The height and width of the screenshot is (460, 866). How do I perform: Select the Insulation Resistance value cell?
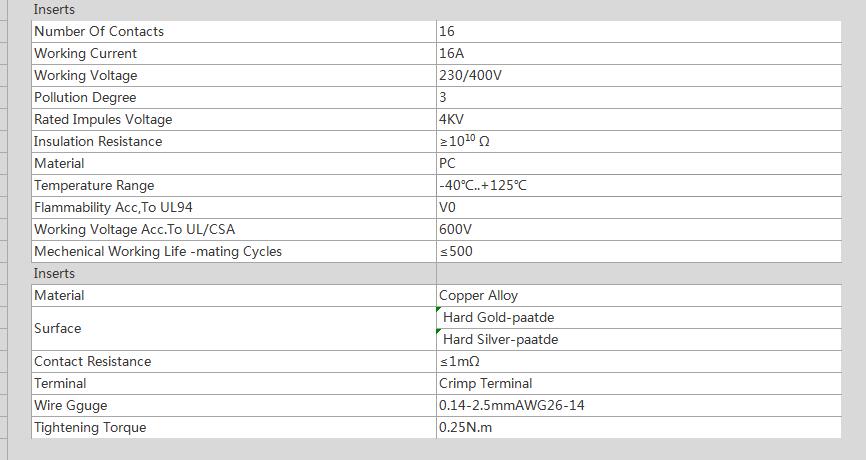(x=638, y=142)
